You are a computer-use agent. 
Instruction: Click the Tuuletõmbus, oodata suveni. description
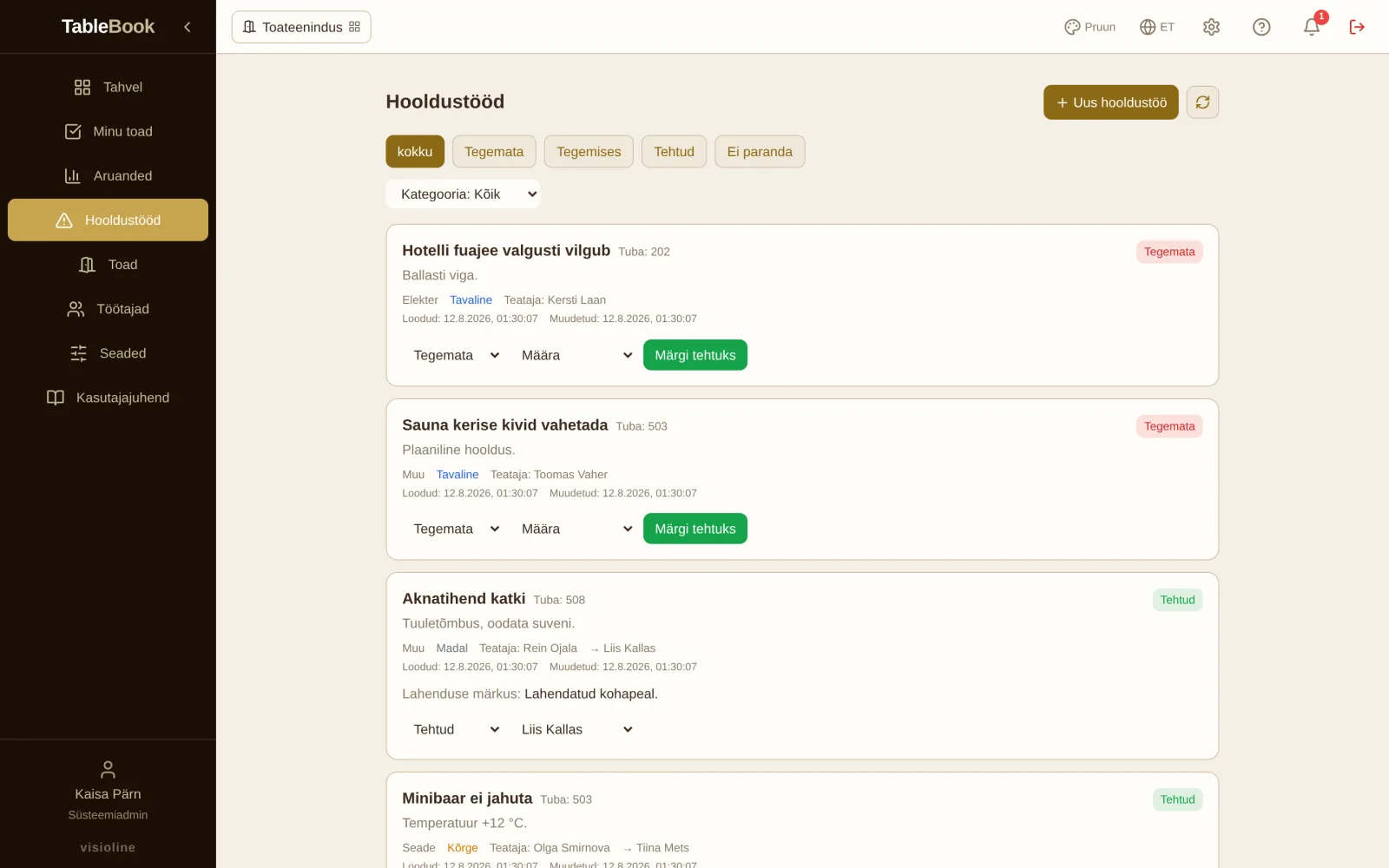tap(489, 623)
